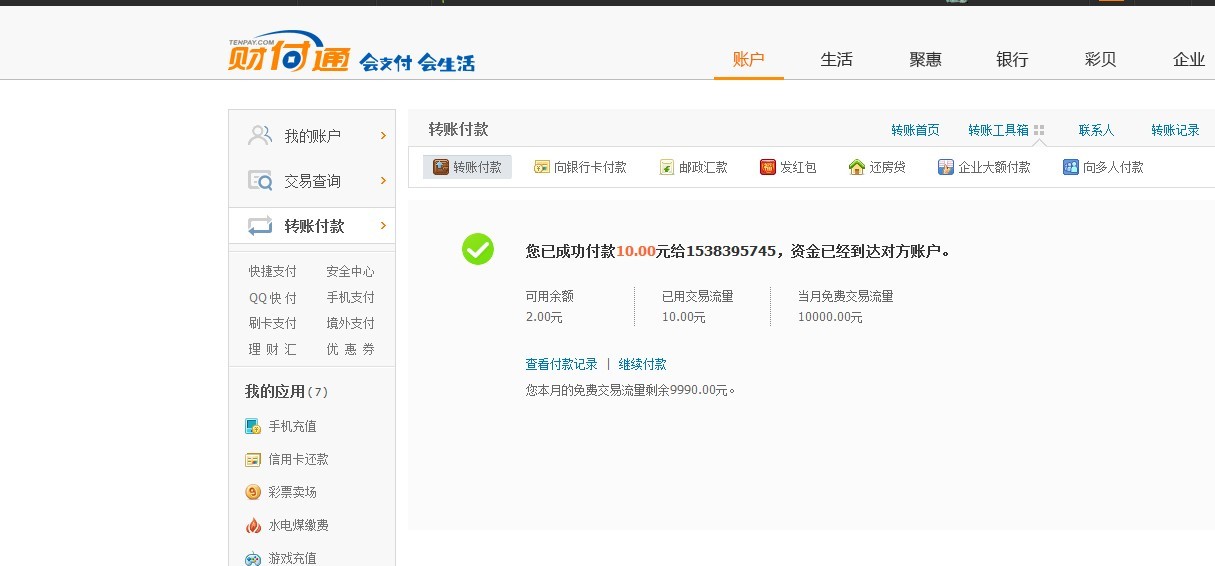Go to the 银行 tab

pyautogui.click(x=1012, y=59)
